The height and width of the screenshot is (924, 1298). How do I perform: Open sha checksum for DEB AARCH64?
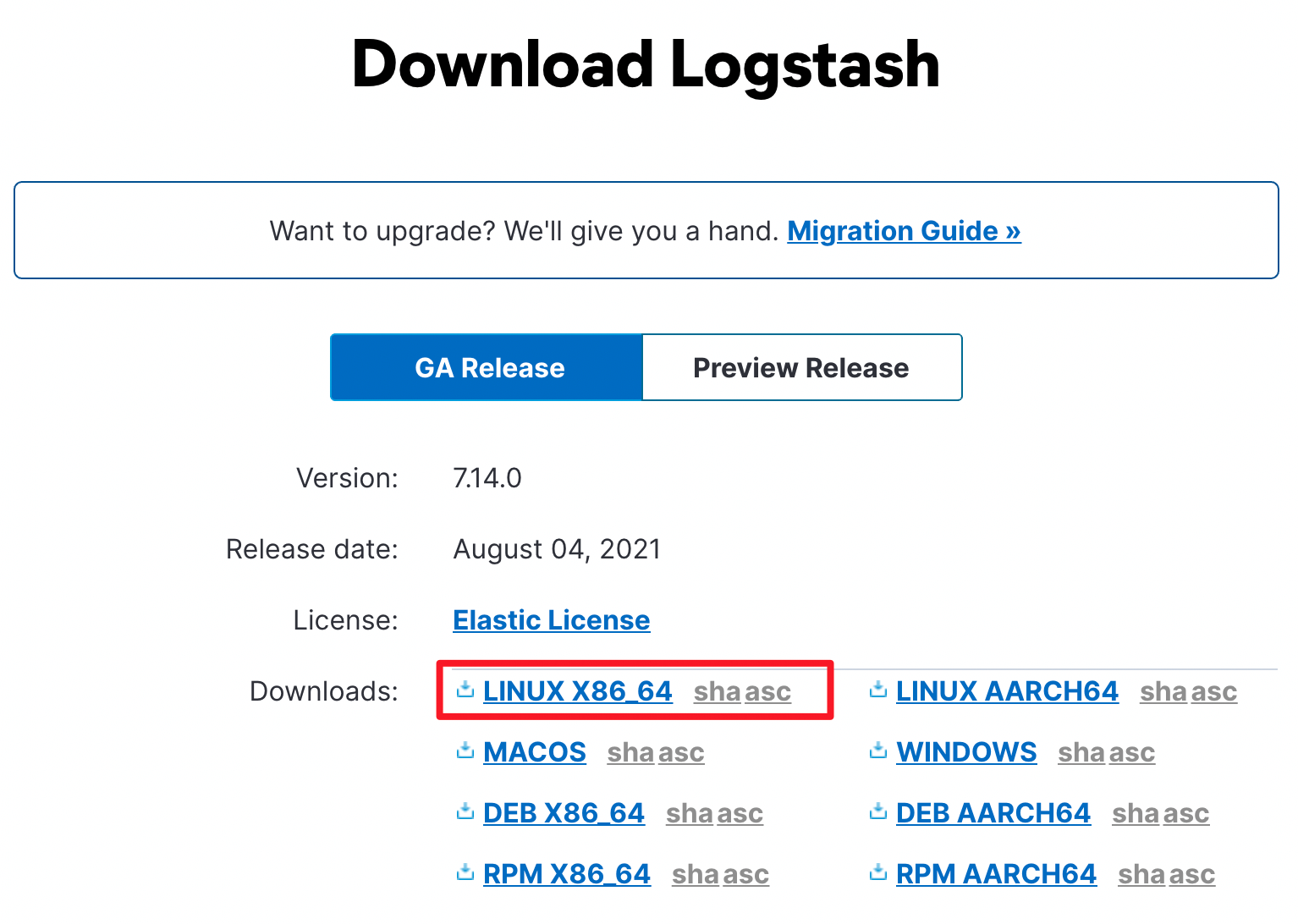click(x=1136, y=814)
